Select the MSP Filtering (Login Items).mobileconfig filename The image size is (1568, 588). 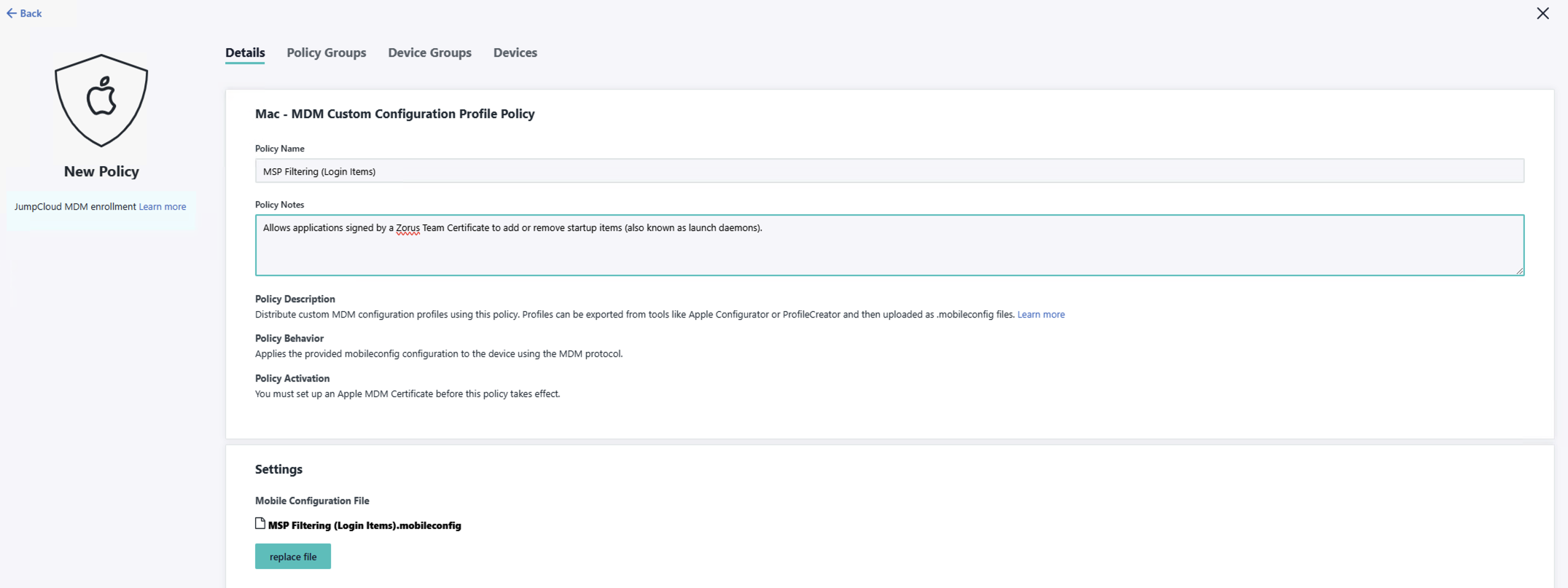pyautogui.click(x=364, y=525)
